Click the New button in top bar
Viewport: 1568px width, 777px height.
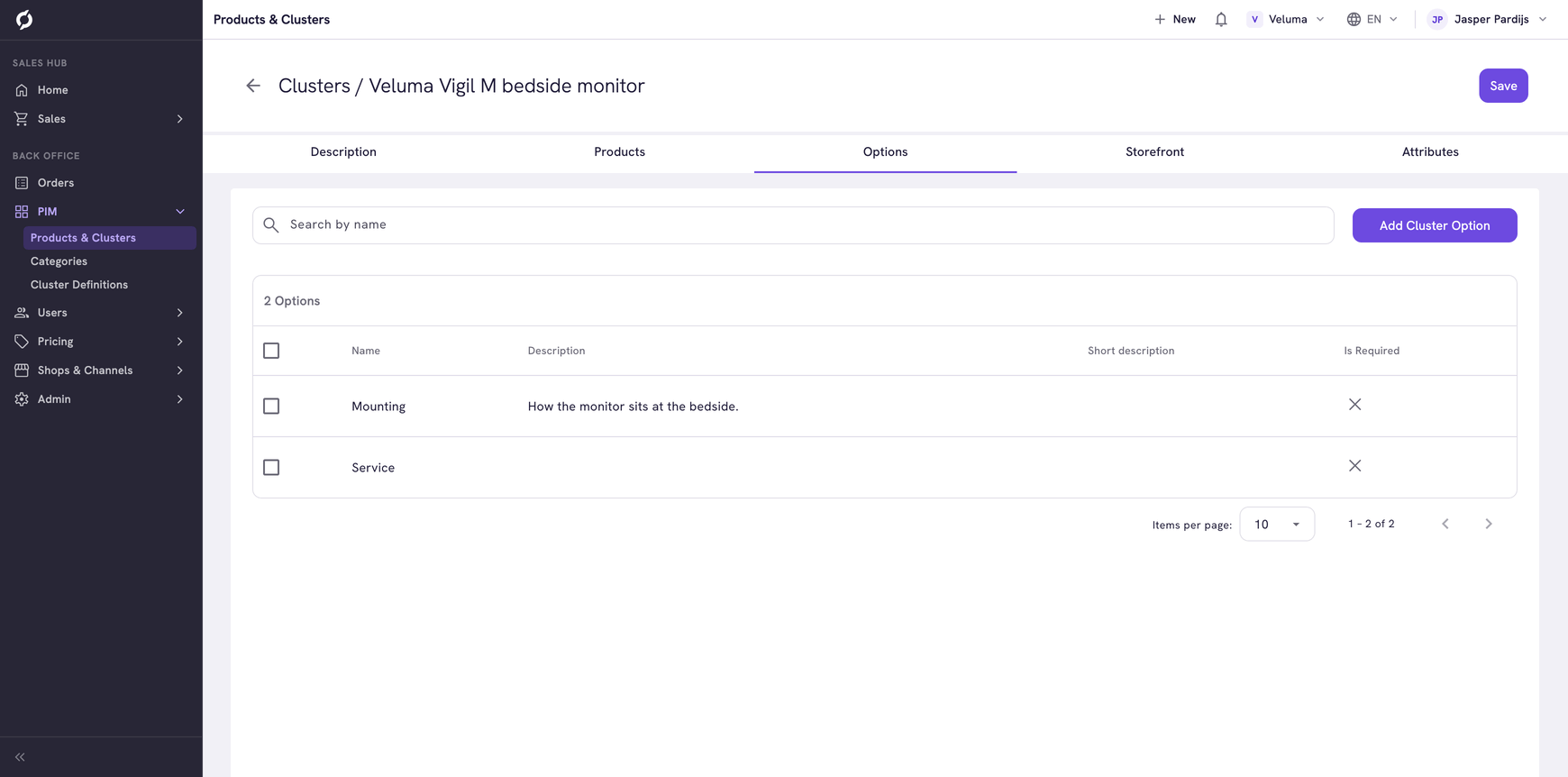click(x=1175, y=19)
